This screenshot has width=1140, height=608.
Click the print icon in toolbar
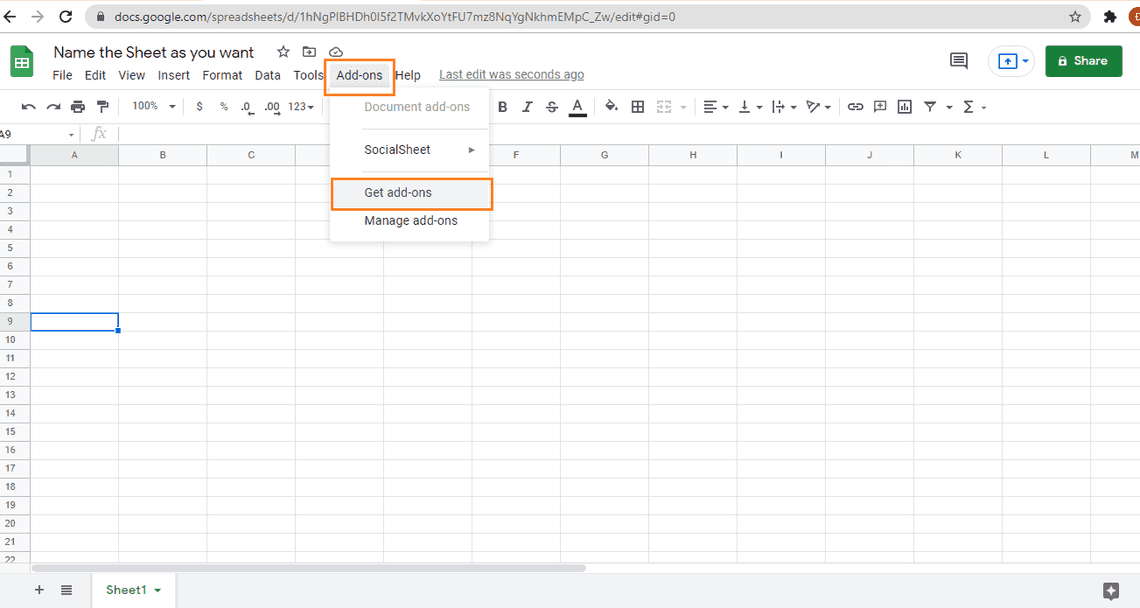[x=77, y=107]
